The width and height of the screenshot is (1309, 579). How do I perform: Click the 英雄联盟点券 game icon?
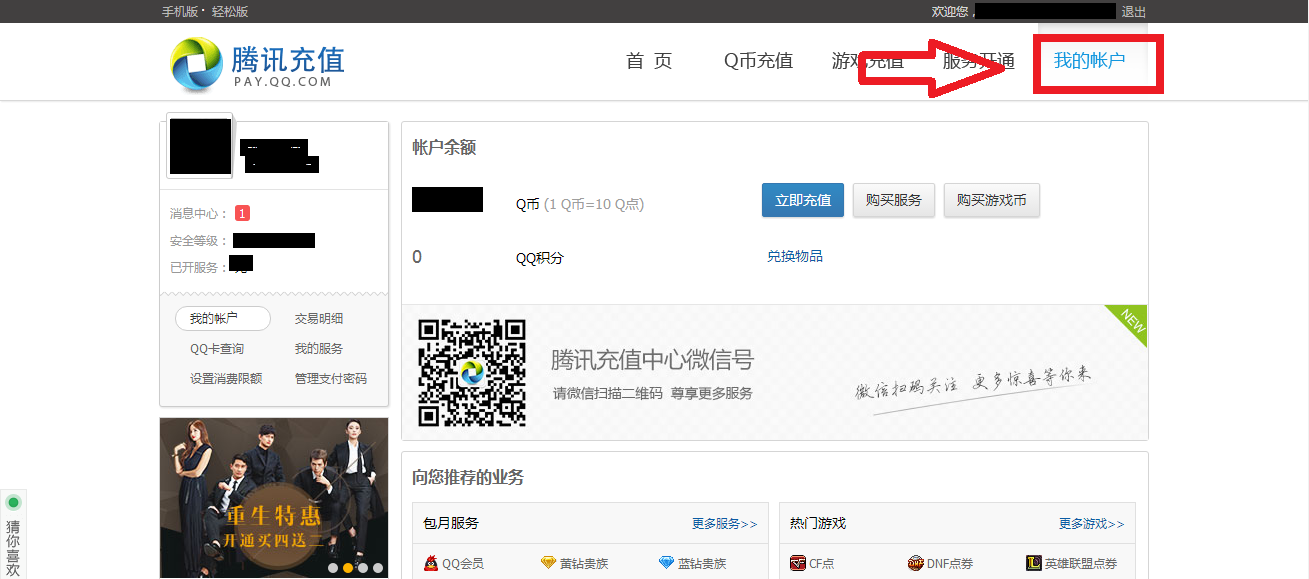1034,564
